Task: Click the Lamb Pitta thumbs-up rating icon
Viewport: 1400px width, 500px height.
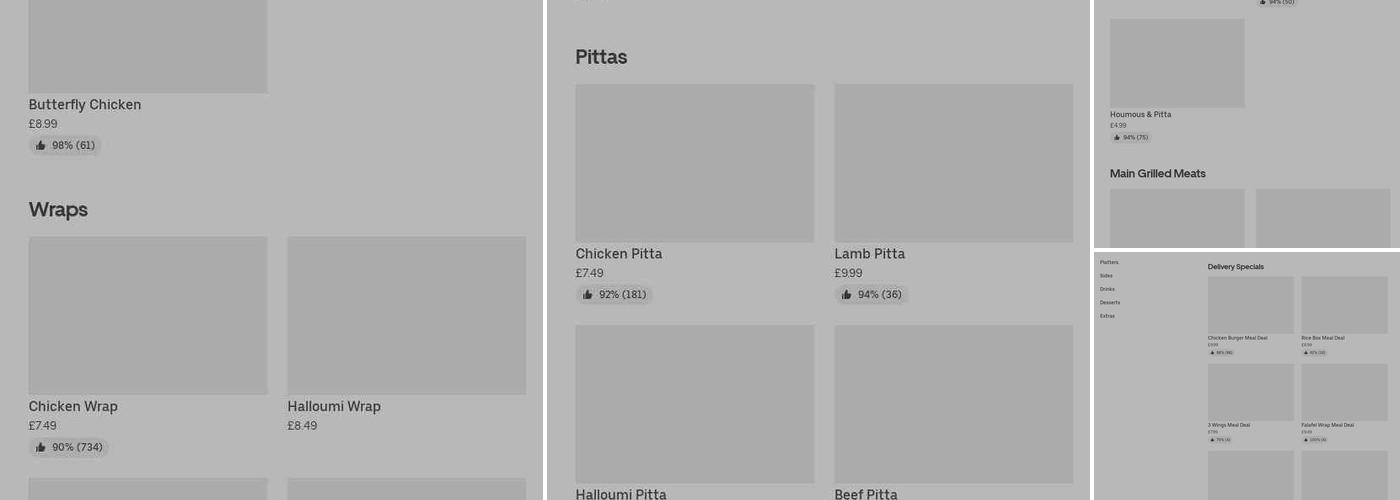Action: (x=847, y=295)
